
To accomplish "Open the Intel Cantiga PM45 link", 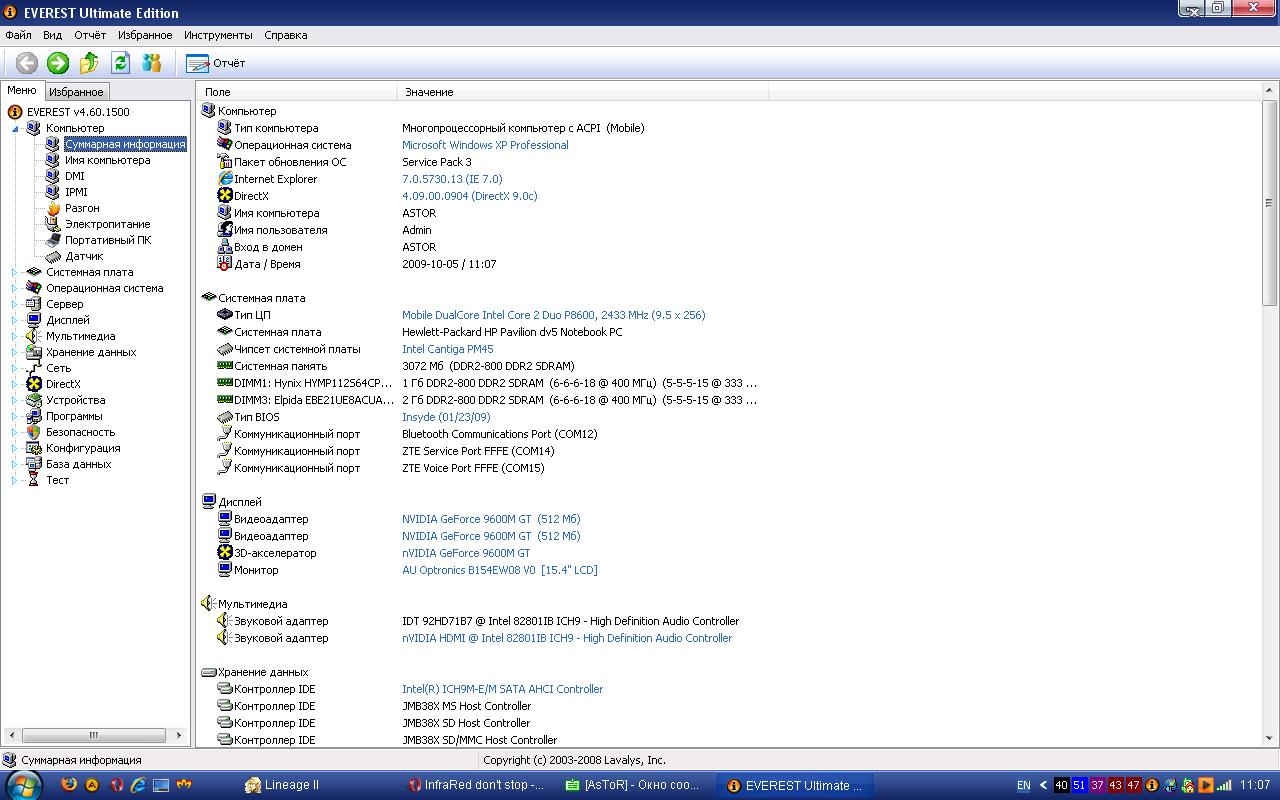I will 447,349.
